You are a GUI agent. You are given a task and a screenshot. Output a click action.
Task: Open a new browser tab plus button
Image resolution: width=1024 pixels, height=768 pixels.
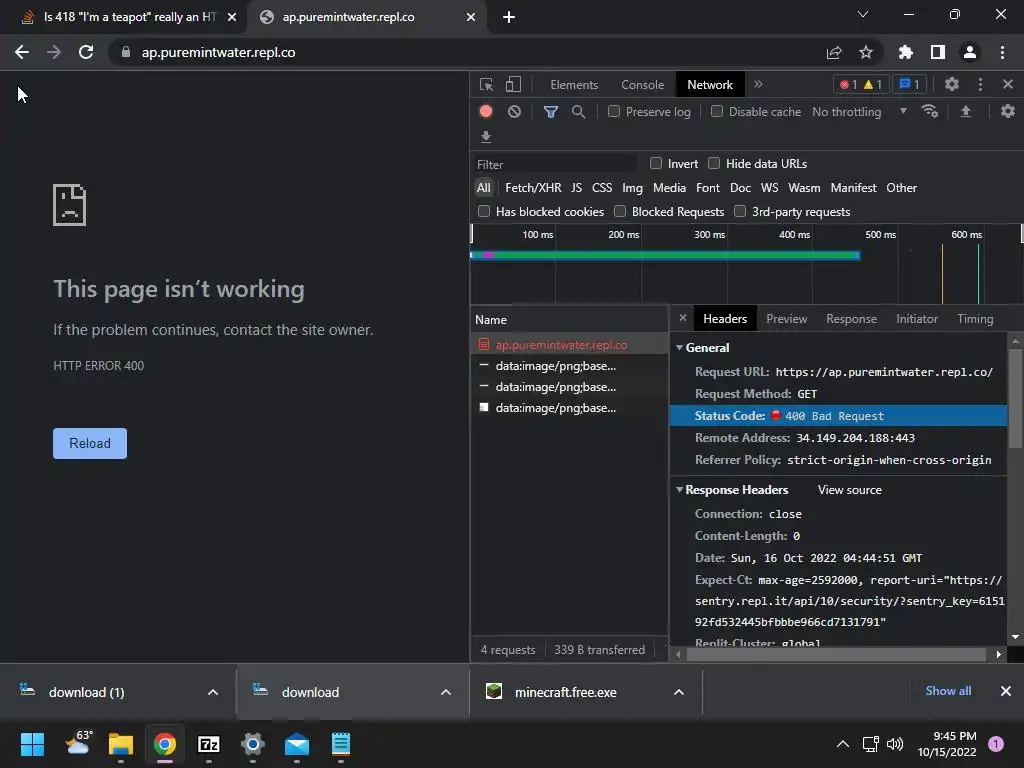(x=509, y=17)
